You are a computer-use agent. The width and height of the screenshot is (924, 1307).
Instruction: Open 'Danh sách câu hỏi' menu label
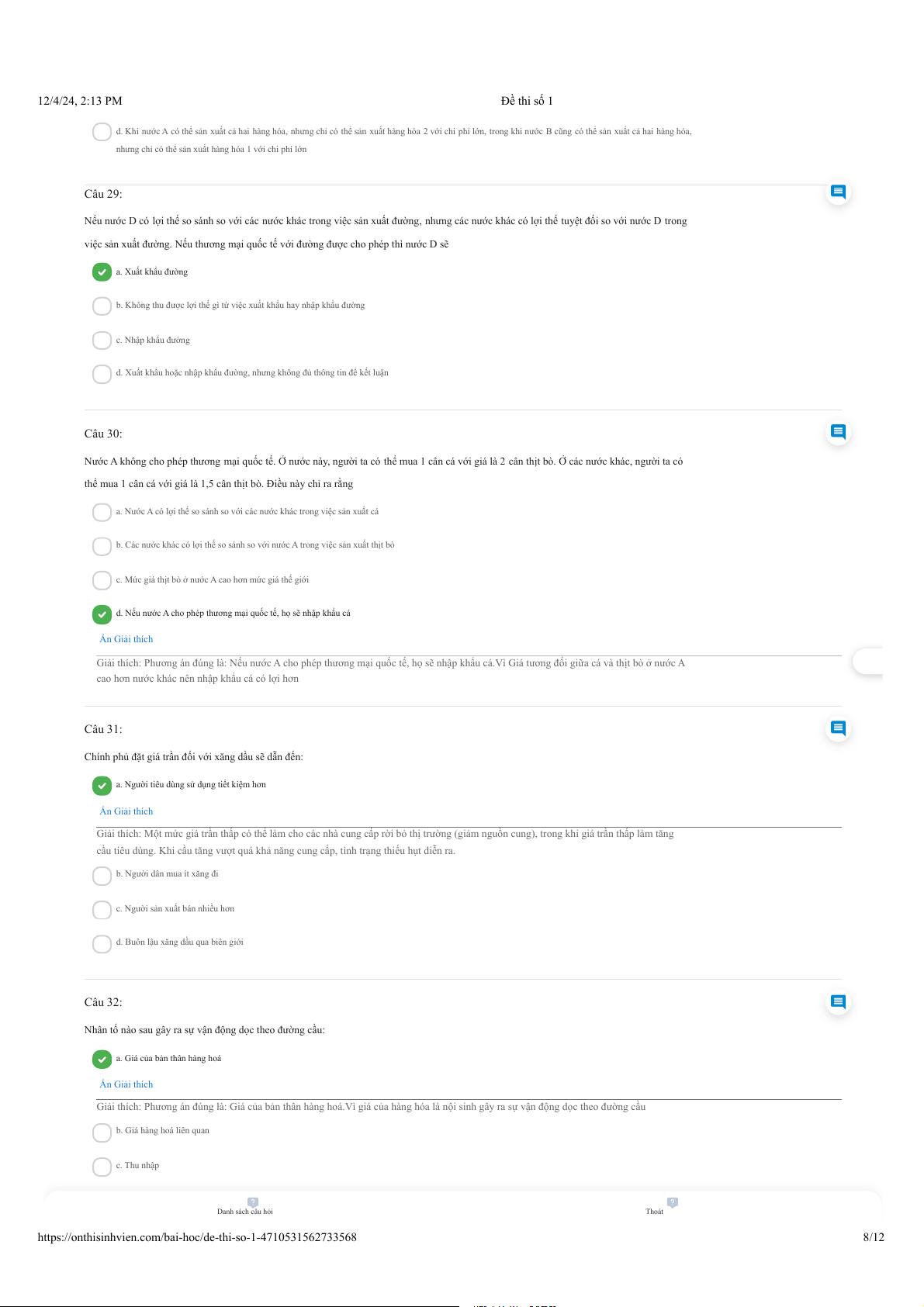tap(245, 1212)
